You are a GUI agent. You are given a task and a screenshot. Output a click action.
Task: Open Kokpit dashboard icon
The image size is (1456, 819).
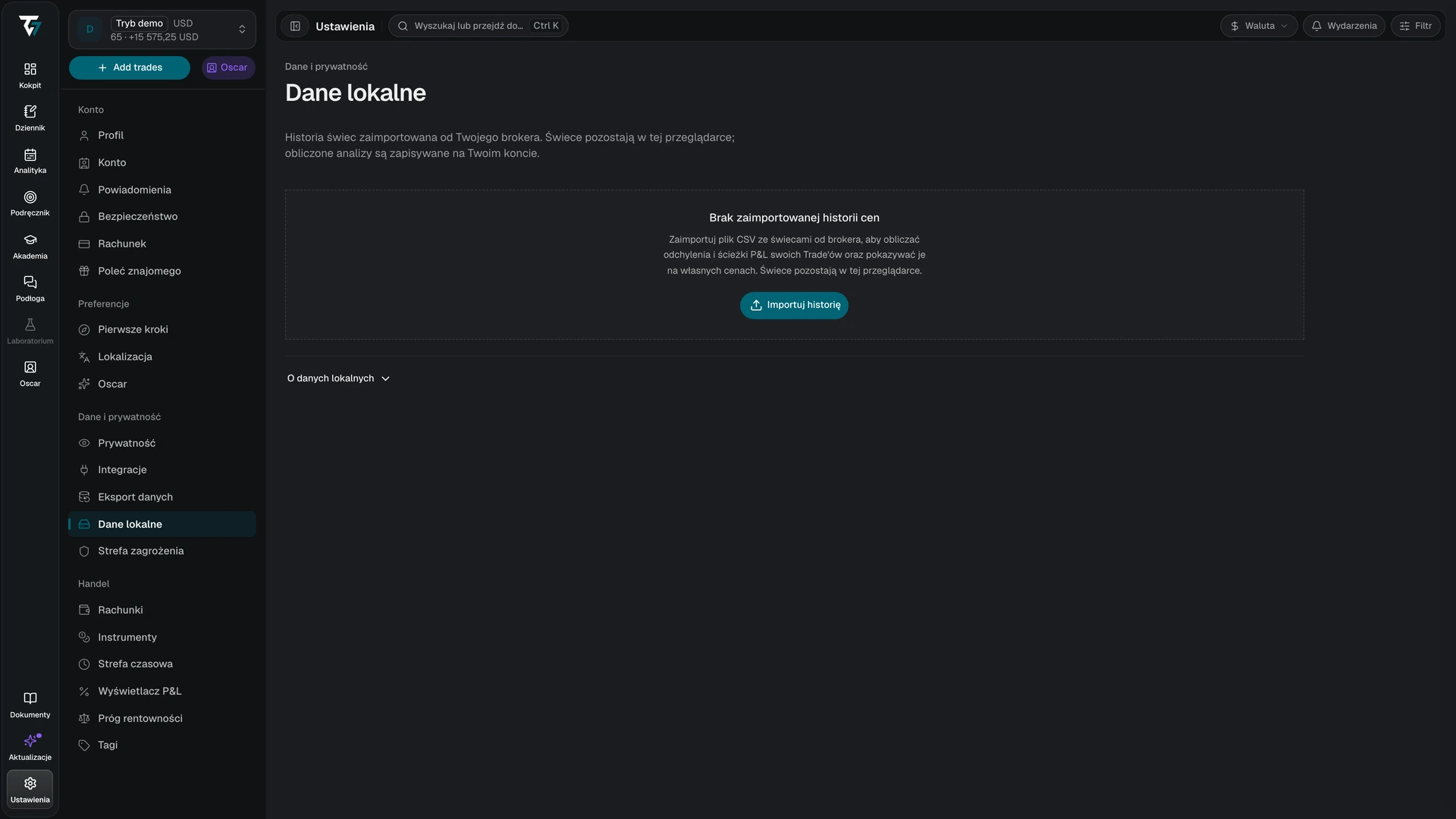click(30, 76)
